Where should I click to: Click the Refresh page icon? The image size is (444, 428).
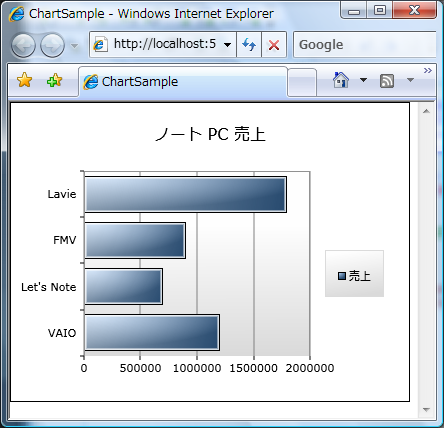(249, 44)
